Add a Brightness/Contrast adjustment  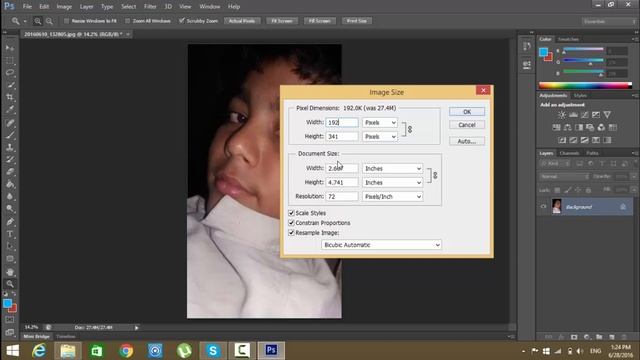pos(562,115)
